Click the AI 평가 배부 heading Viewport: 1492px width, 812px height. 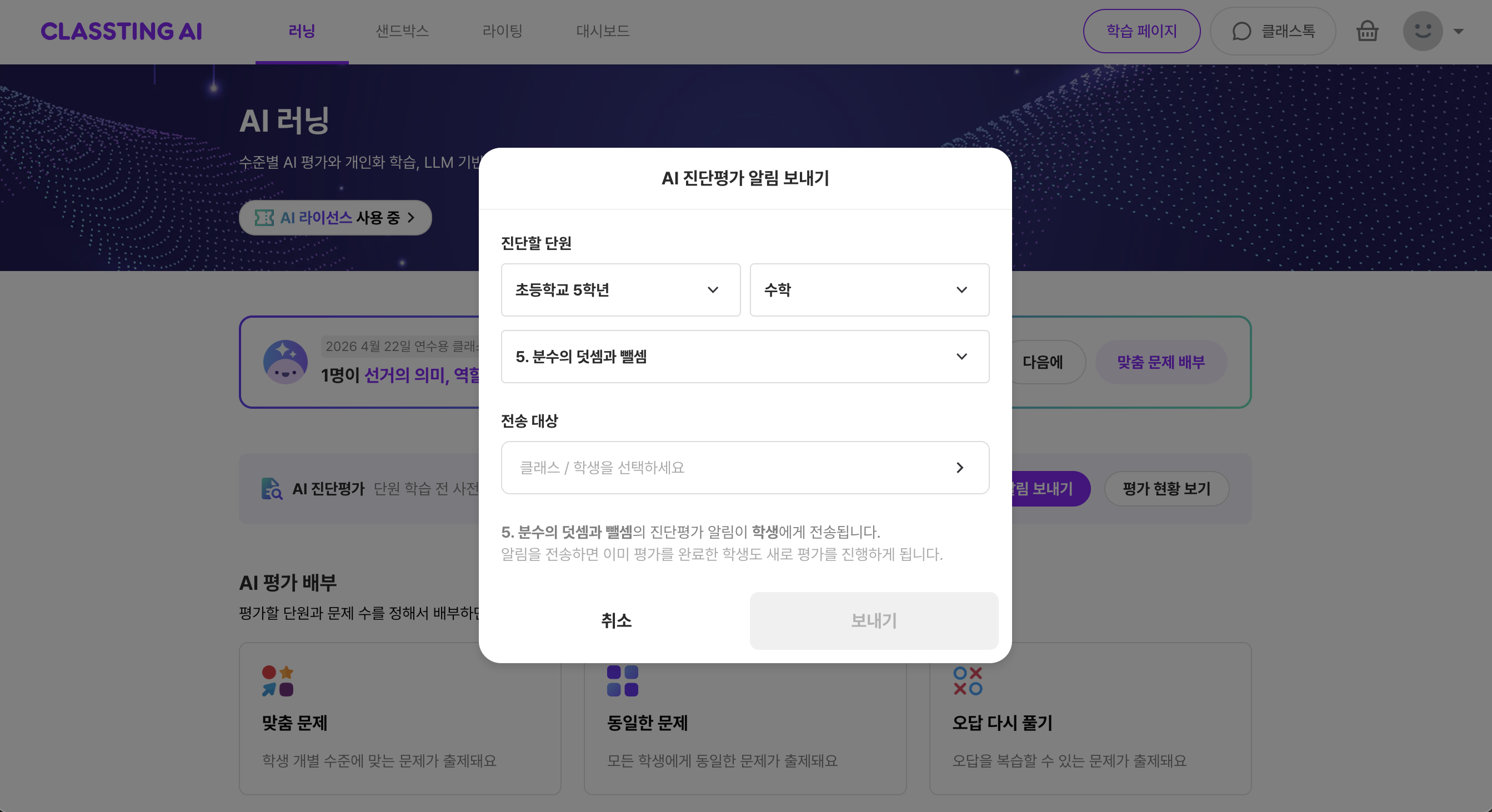point(288,583)
